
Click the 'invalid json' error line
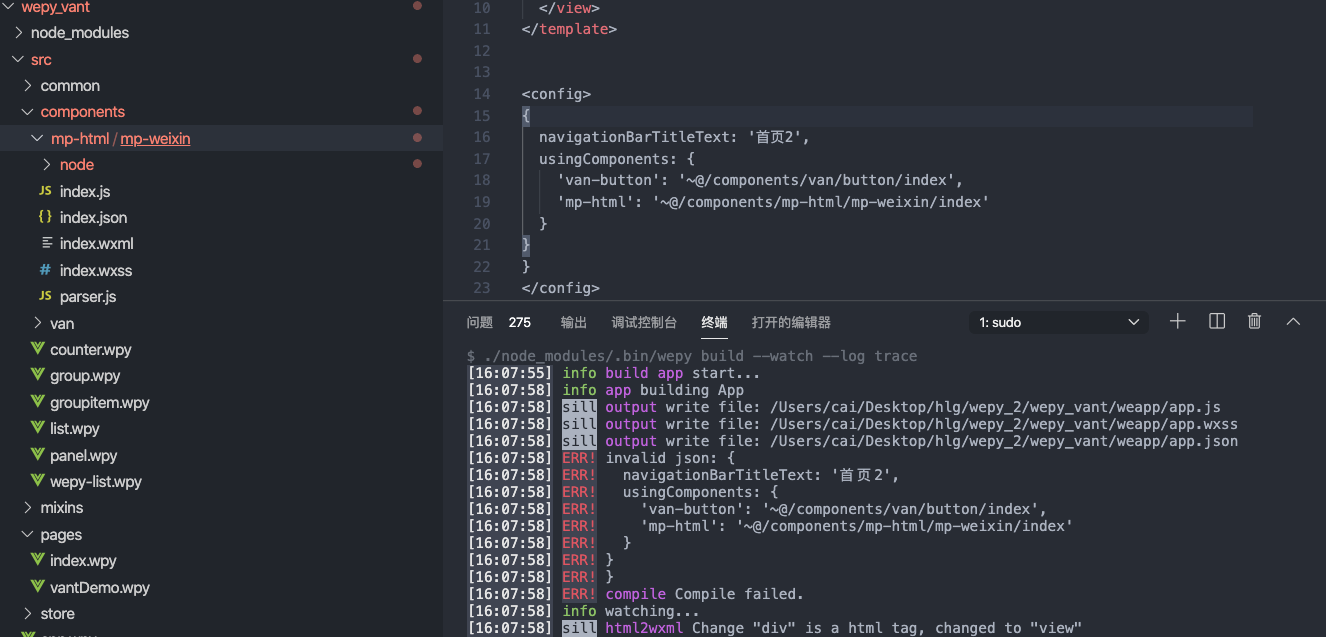tap(670, 458)
